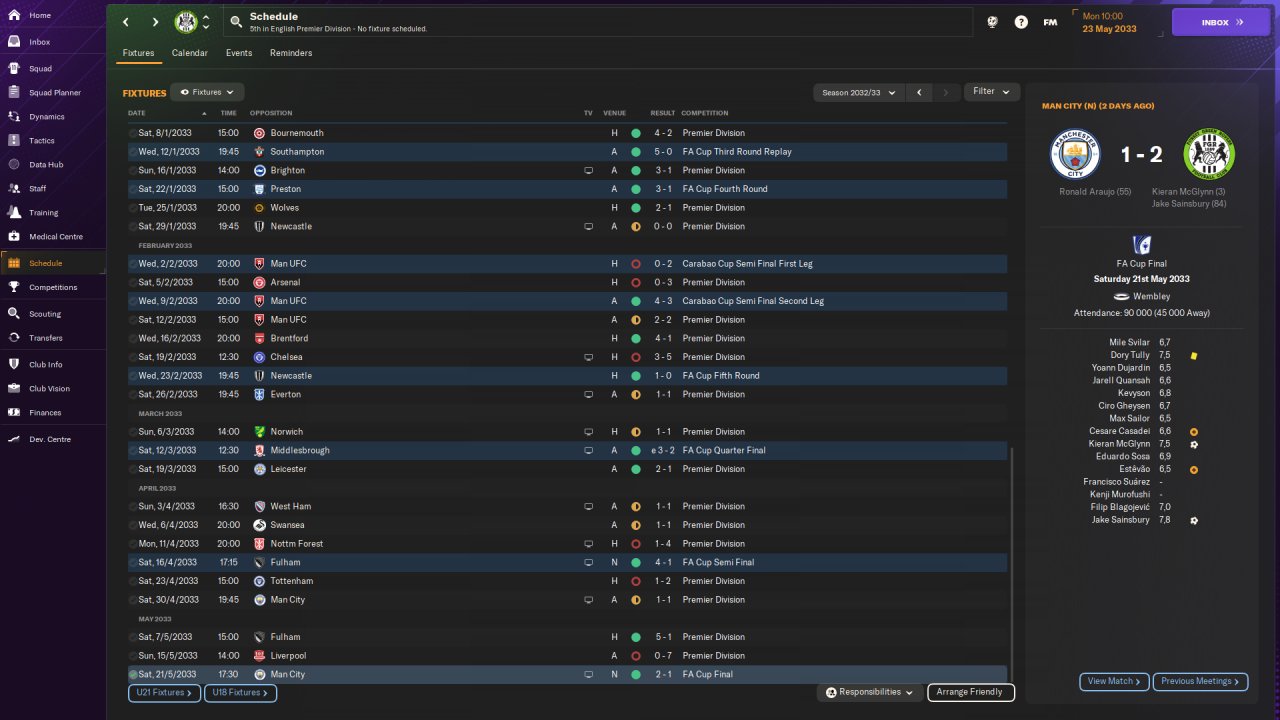Open the Fixtures view dropdown next to the heading
This screenshot has height=720, width=1280.
pos(207,92)
